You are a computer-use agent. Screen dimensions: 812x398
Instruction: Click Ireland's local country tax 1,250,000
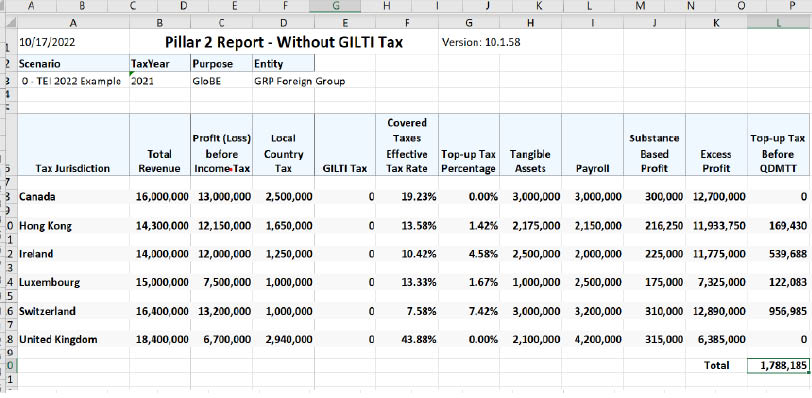[283, 254]
